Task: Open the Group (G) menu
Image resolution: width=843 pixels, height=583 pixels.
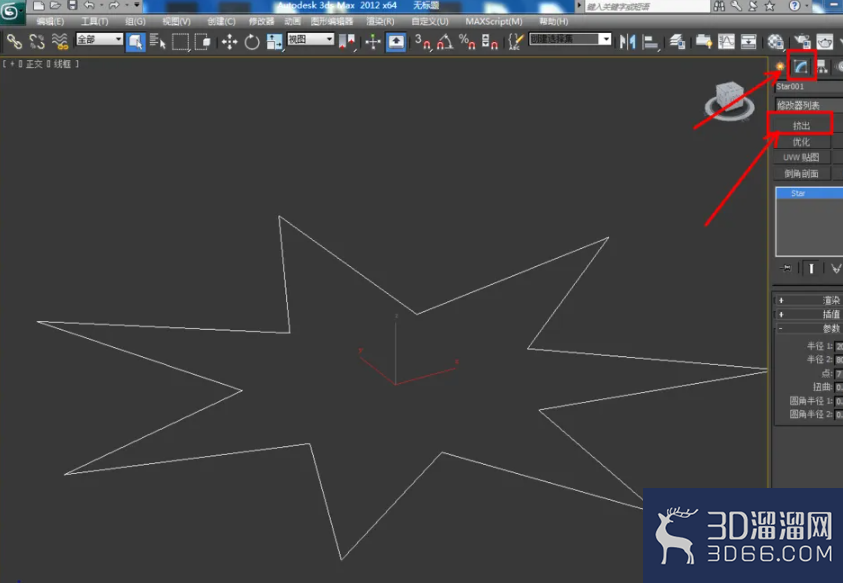Action: pos(135,22)
